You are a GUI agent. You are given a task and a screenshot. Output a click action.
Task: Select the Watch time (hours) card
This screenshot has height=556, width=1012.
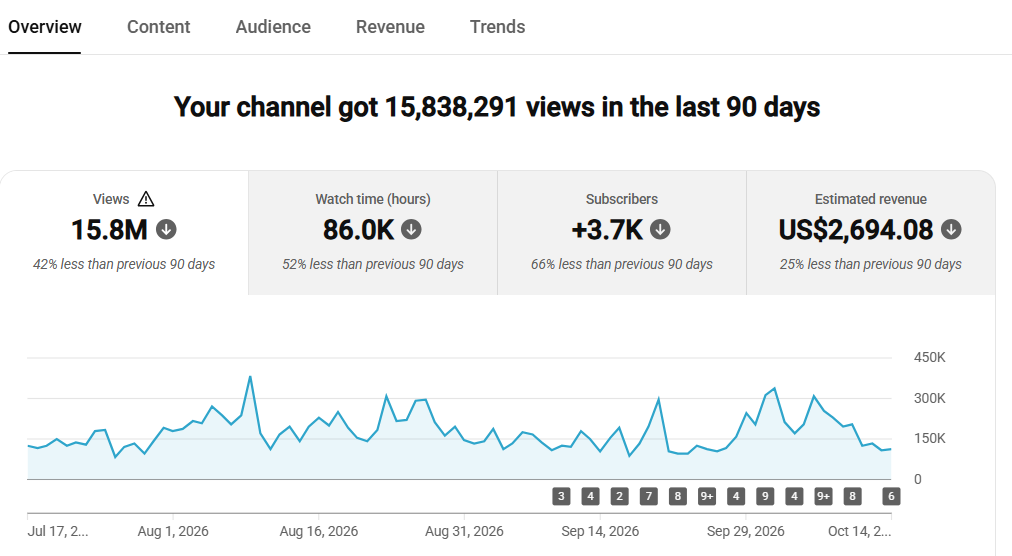click(x=373, y=233)
